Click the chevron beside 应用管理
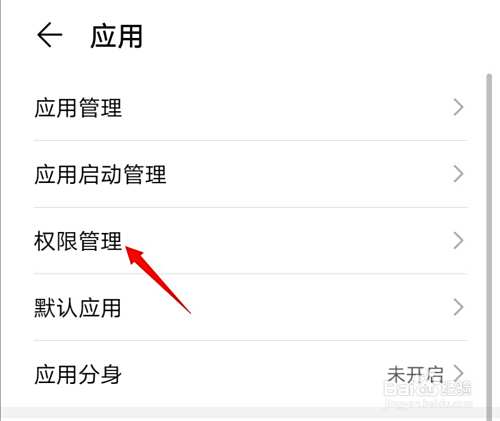500x421 pixels. (459, 108)
